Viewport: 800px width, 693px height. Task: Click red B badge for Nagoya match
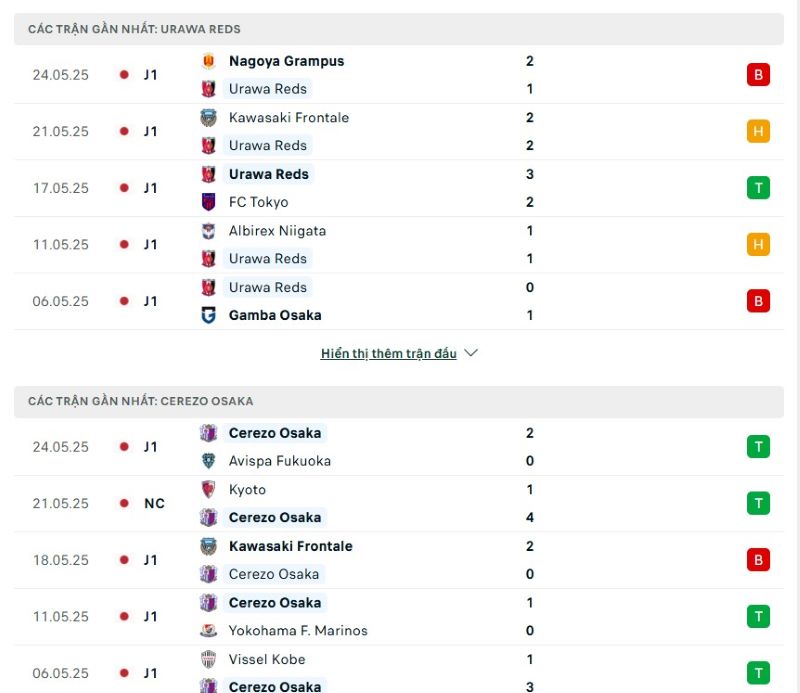point(758,75)
